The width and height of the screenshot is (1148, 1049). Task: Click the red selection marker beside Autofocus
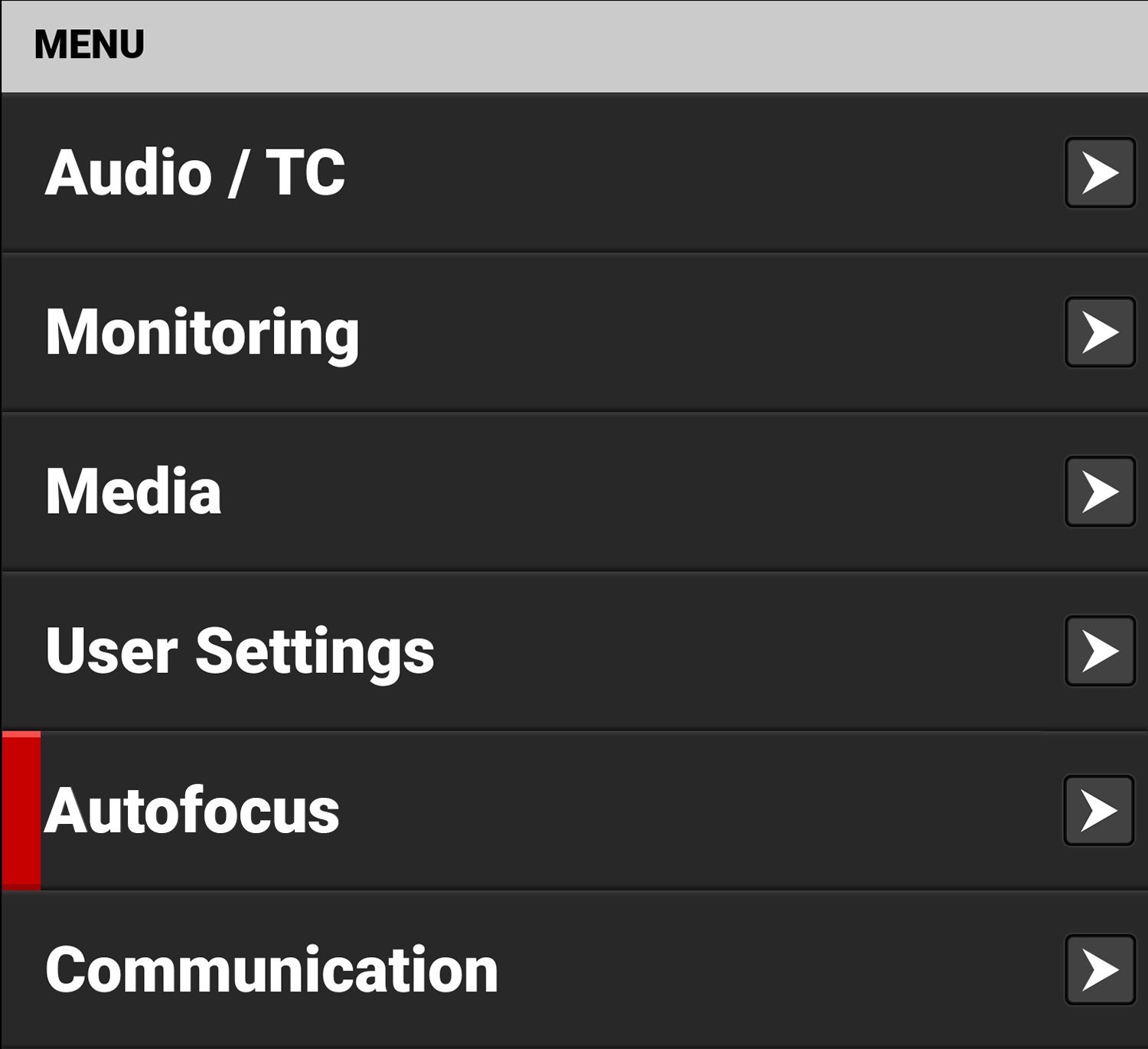[21, 810]
